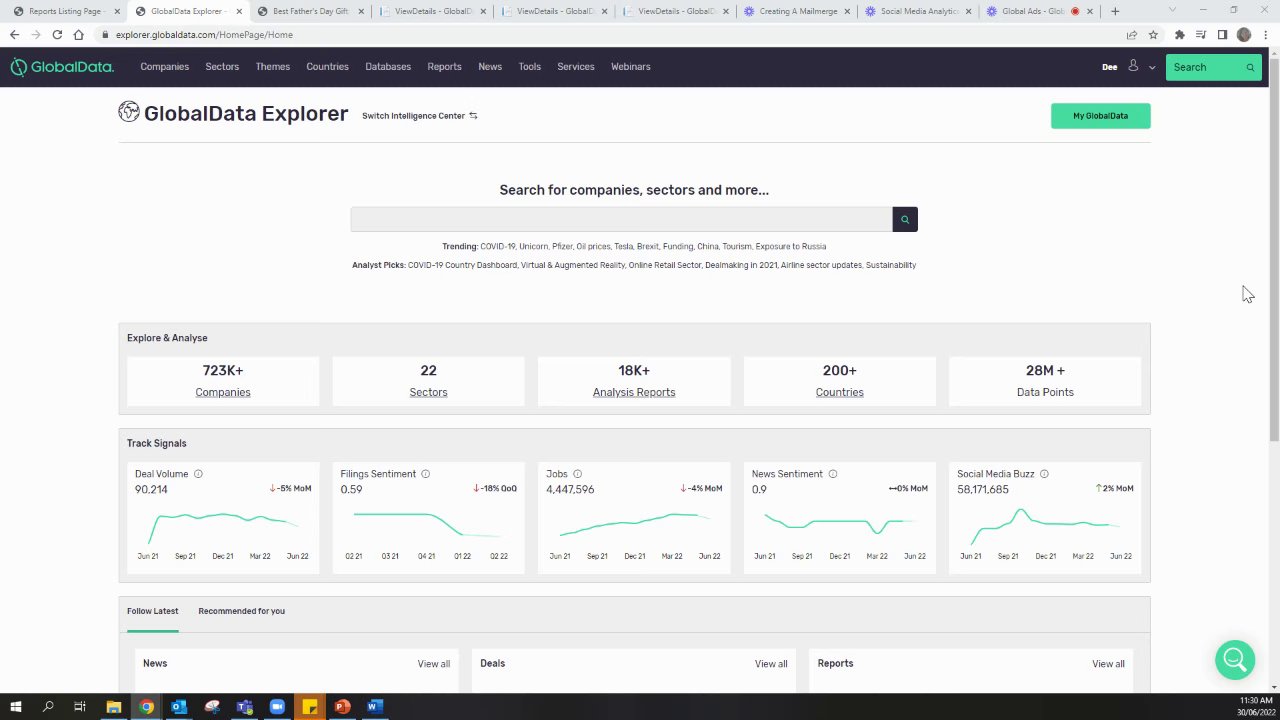The height and width of the screenshot is (720, 1280).
Task: Click View all in the Reports section
Action: click(x=1108, y=664)
